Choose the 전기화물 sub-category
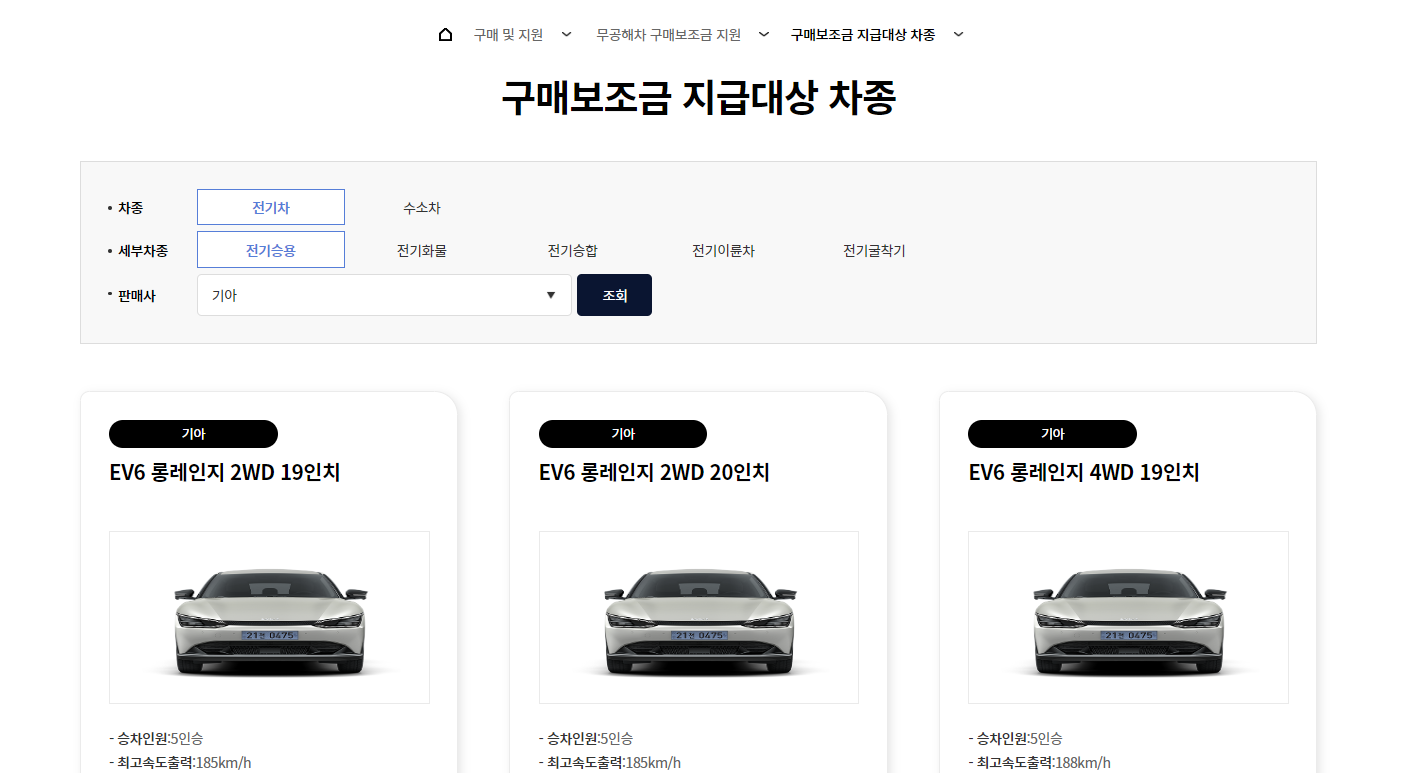Viewport: 1415px width, 773px height. coord(422,251)
